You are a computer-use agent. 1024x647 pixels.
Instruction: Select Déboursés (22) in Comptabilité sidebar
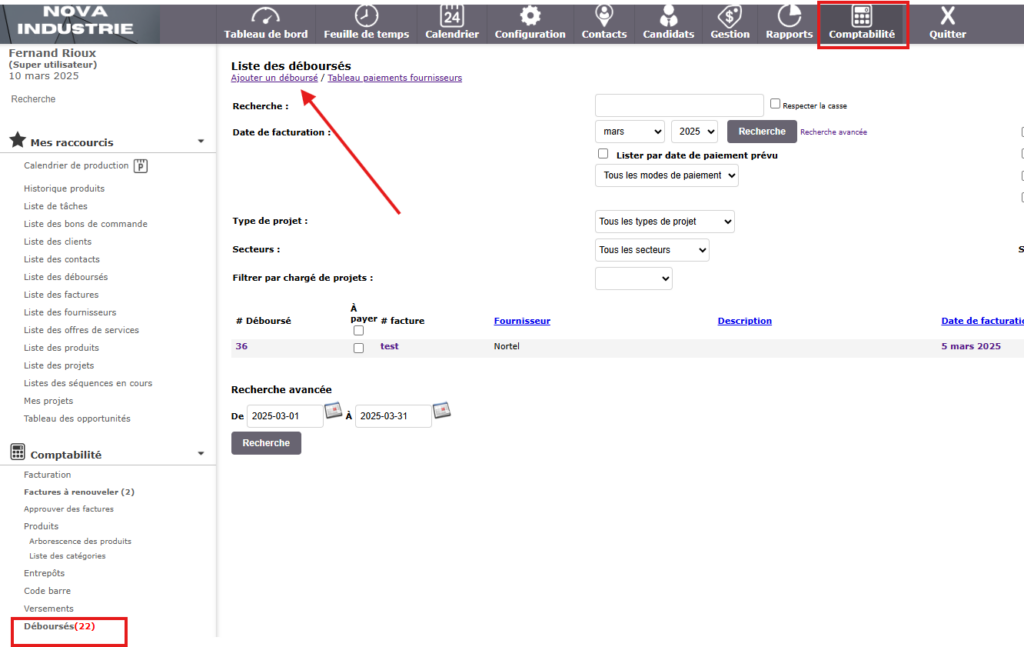(59, 626)
